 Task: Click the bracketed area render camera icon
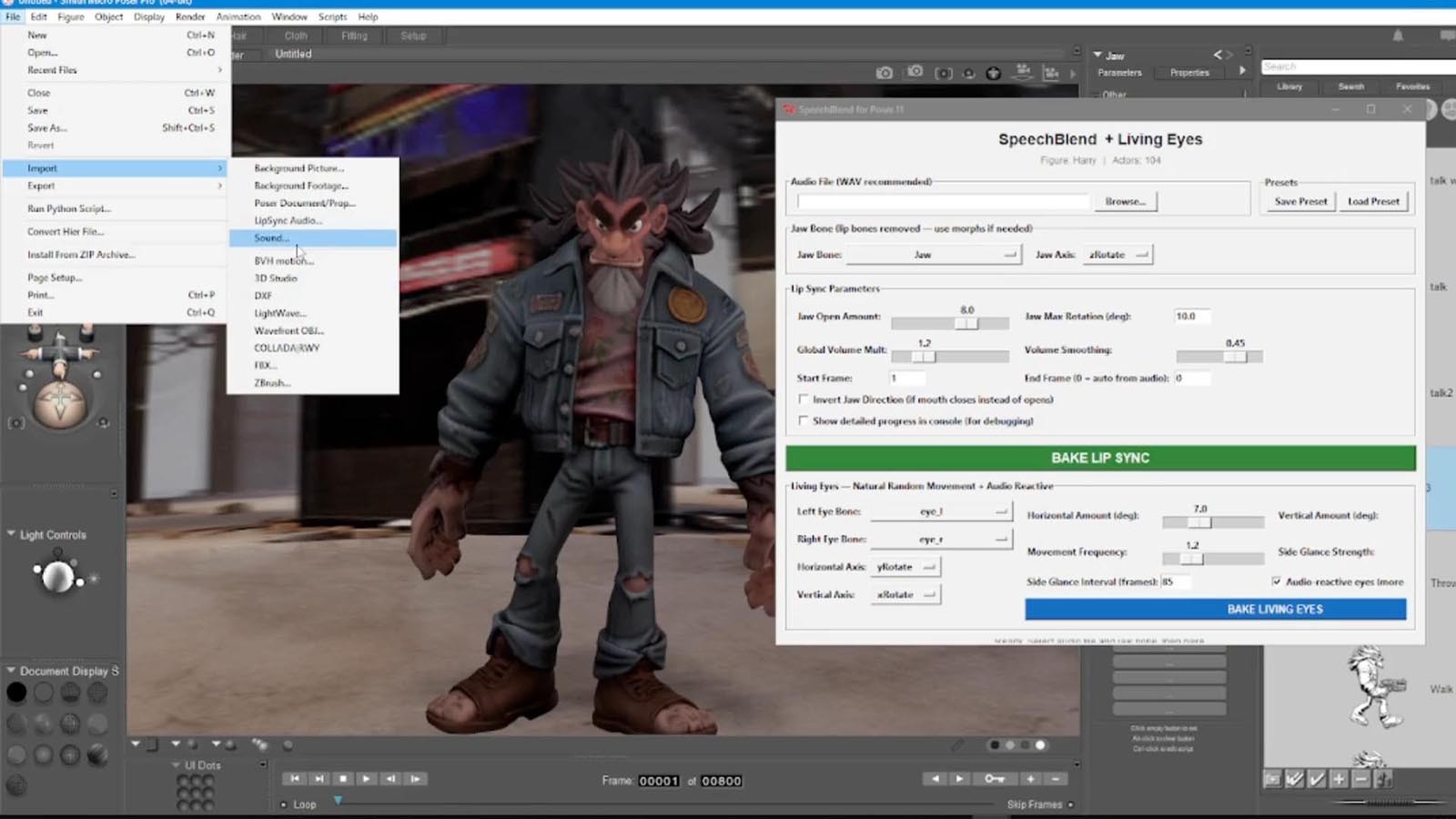point(944,73)
